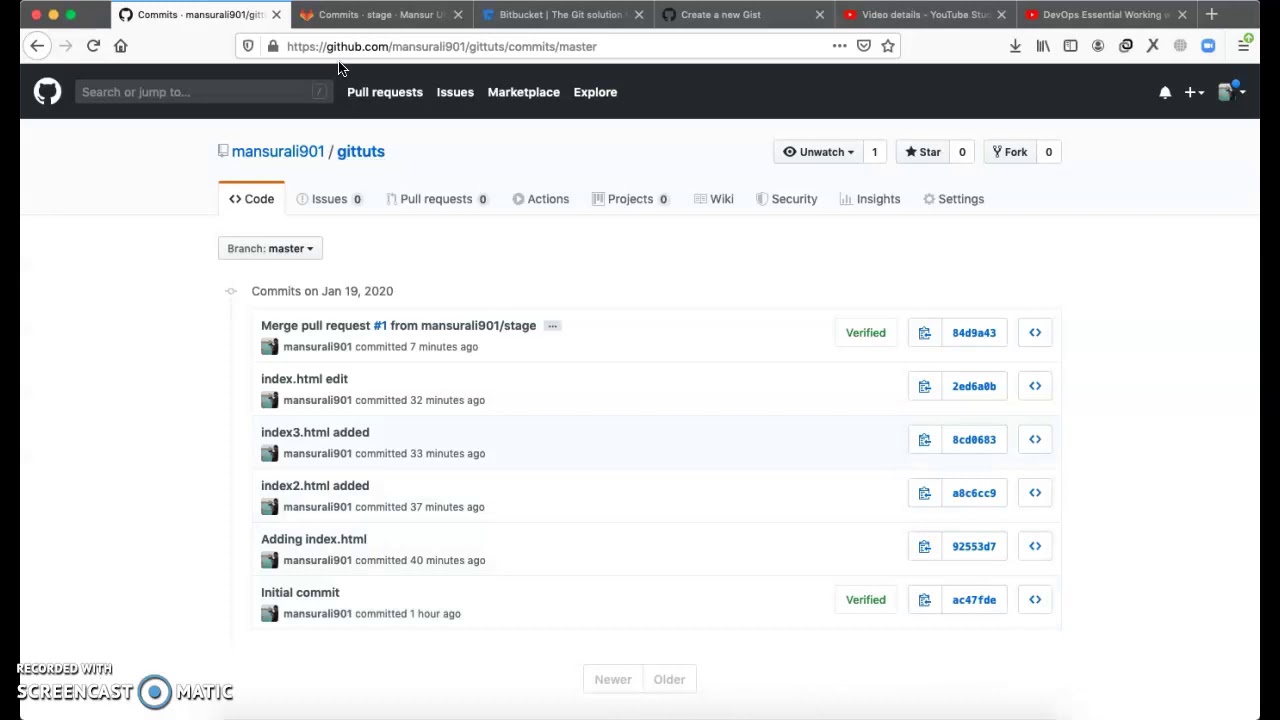The height and width of the screenshot is (720, 1280).
Task: Switch to the Code tab
Action: pyautogui.click(x=251, y=199)
